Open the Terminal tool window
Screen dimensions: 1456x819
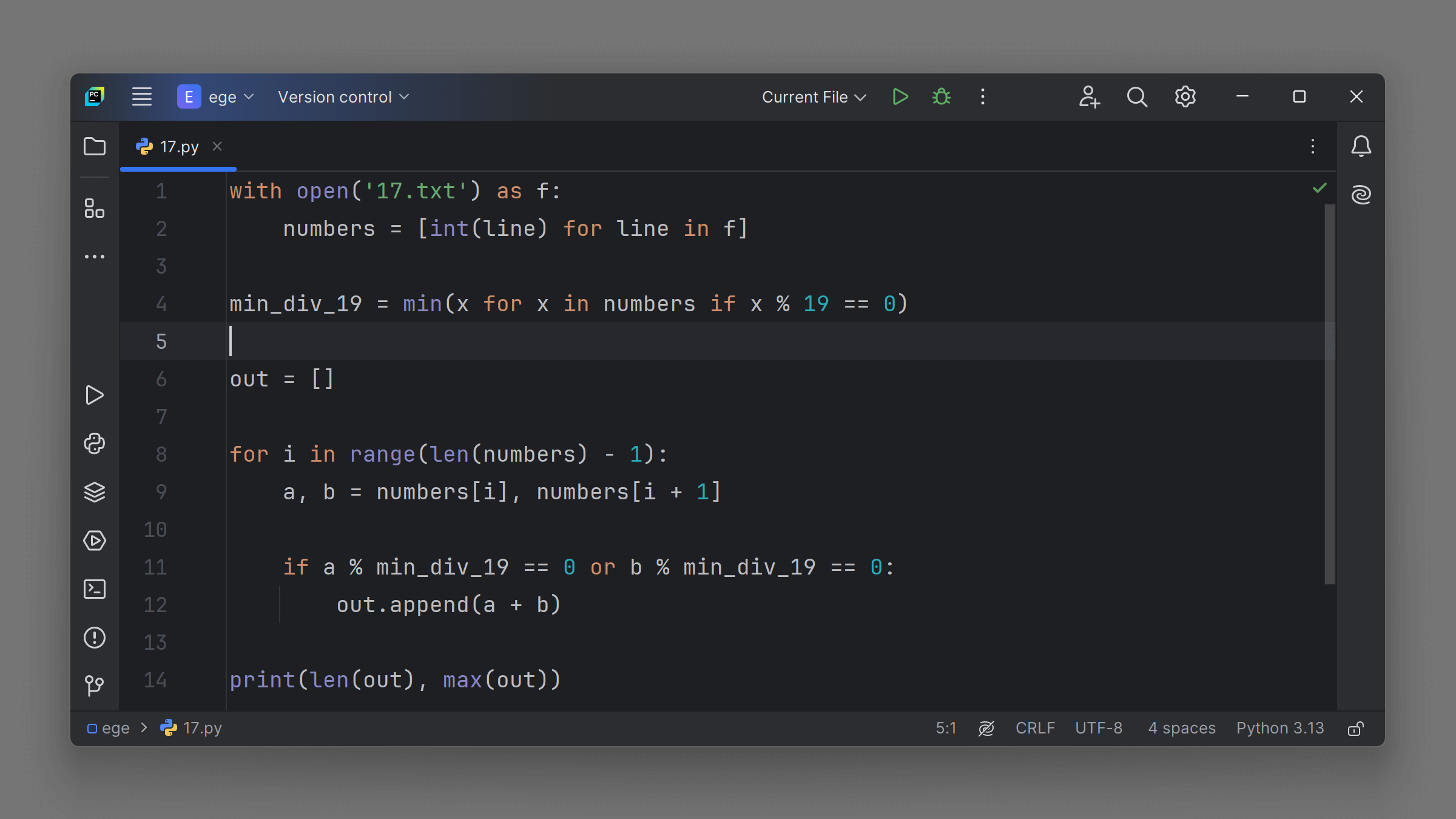coord(95,589)
